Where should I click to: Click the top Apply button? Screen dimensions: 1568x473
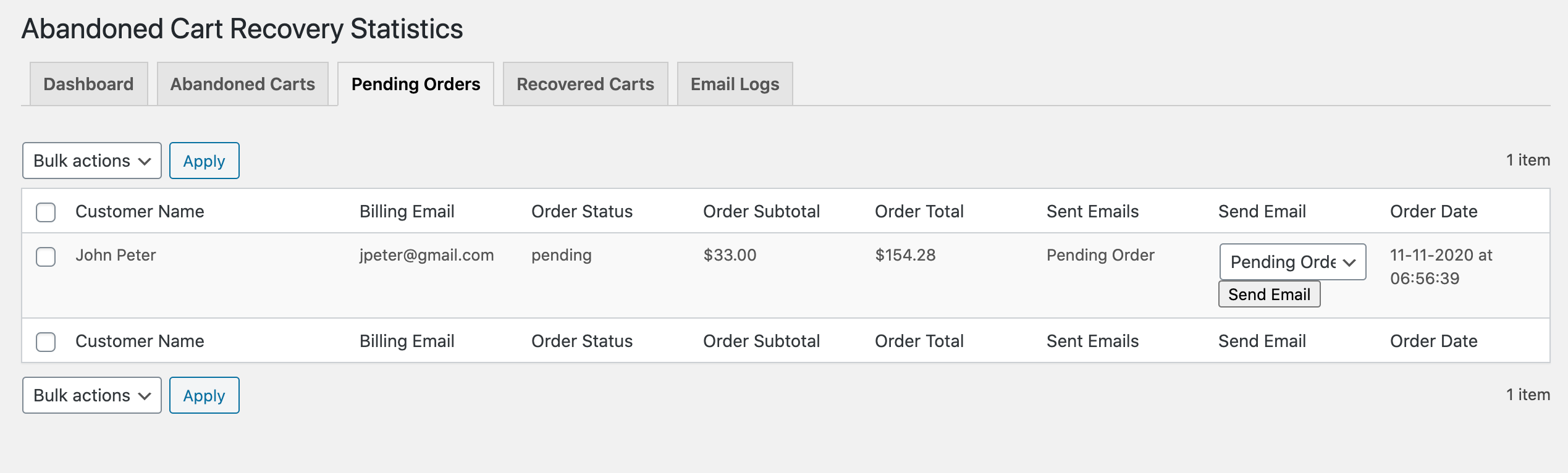[204, 161]
